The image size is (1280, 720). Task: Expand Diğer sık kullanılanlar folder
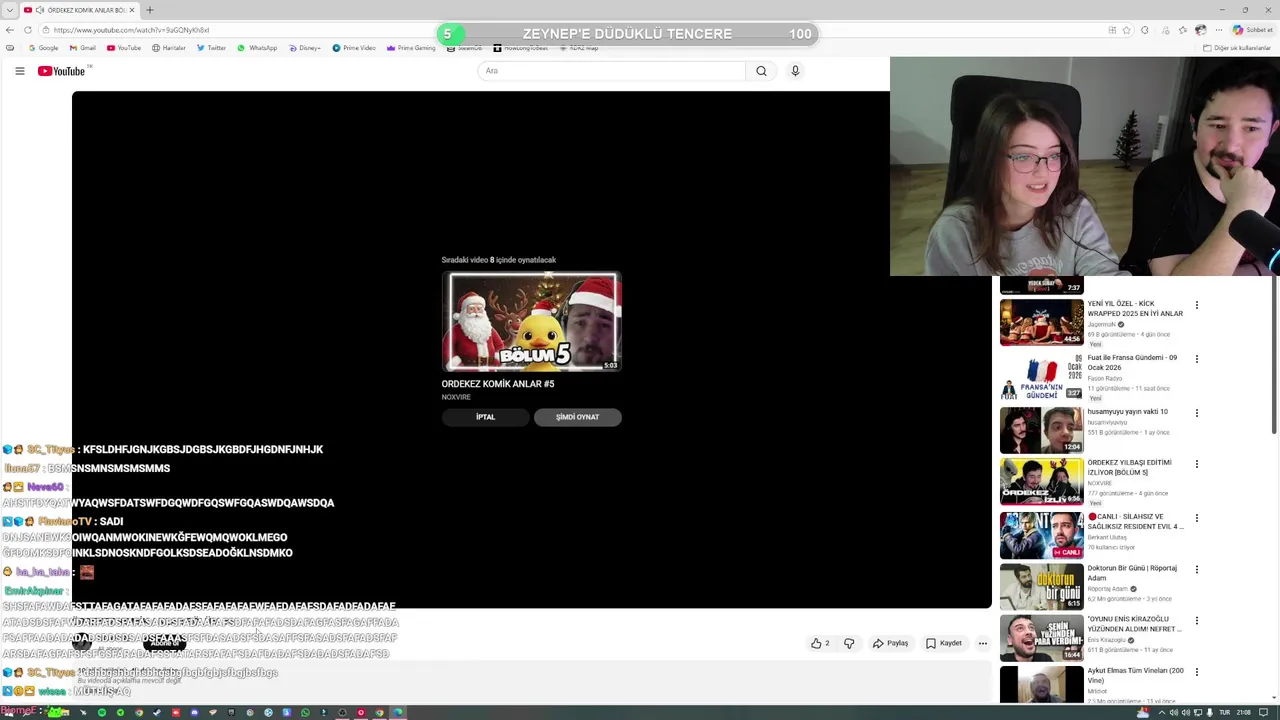[1237, 48]
